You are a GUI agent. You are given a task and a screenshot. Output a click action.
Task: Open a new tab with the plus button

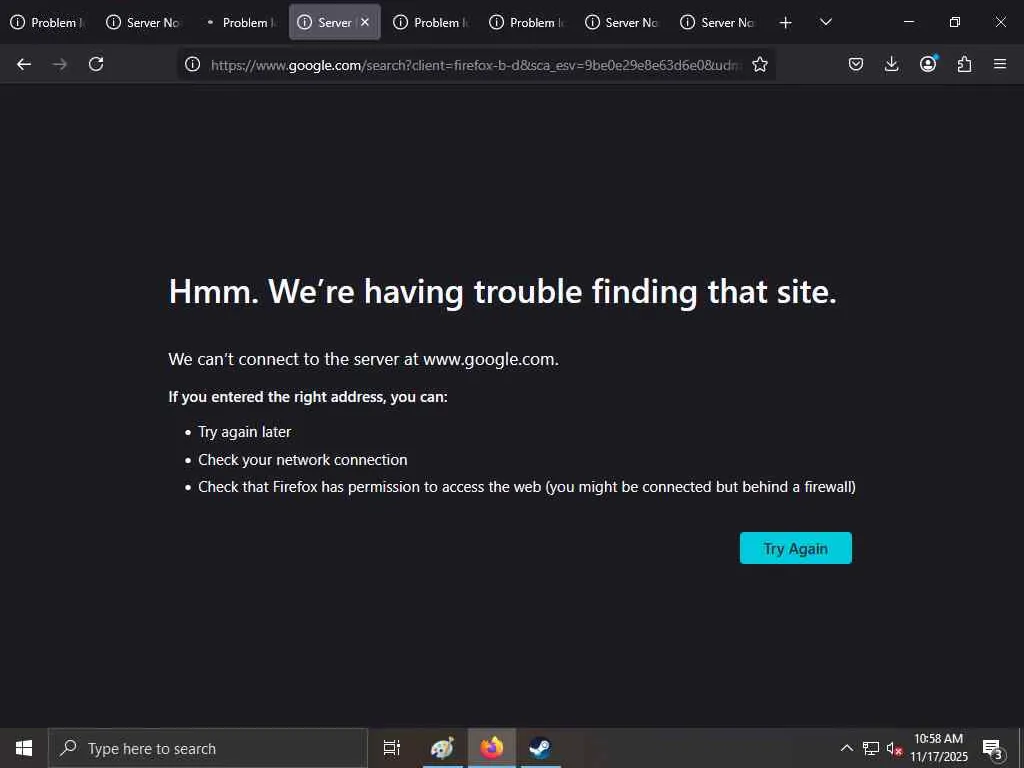pos(786,22)
